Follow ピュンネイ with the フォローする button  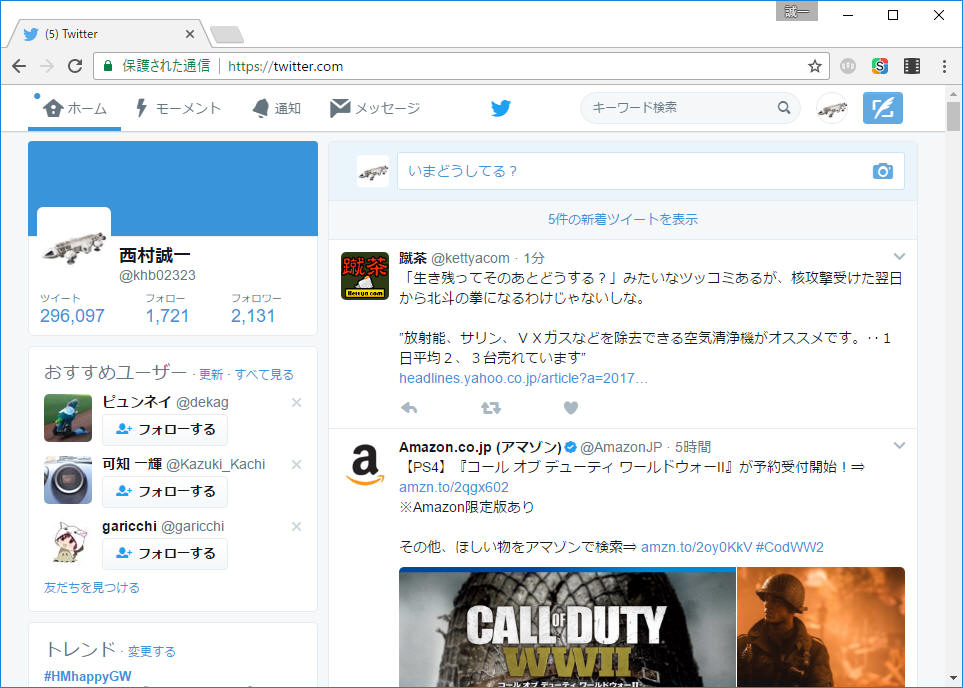point(165,429)
